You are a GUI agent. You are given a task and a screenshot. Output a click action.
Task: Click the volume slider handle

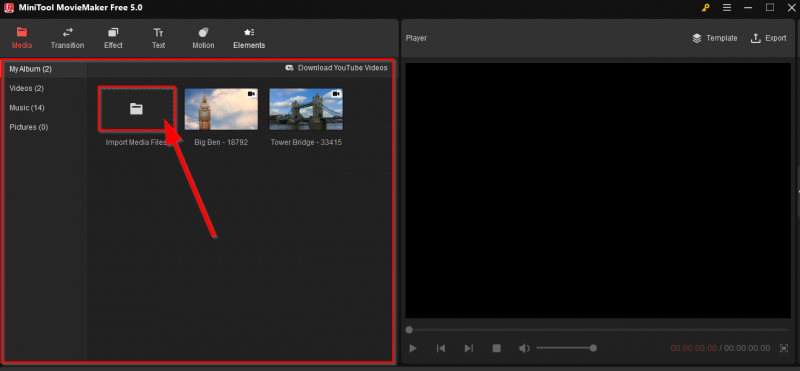593,348
